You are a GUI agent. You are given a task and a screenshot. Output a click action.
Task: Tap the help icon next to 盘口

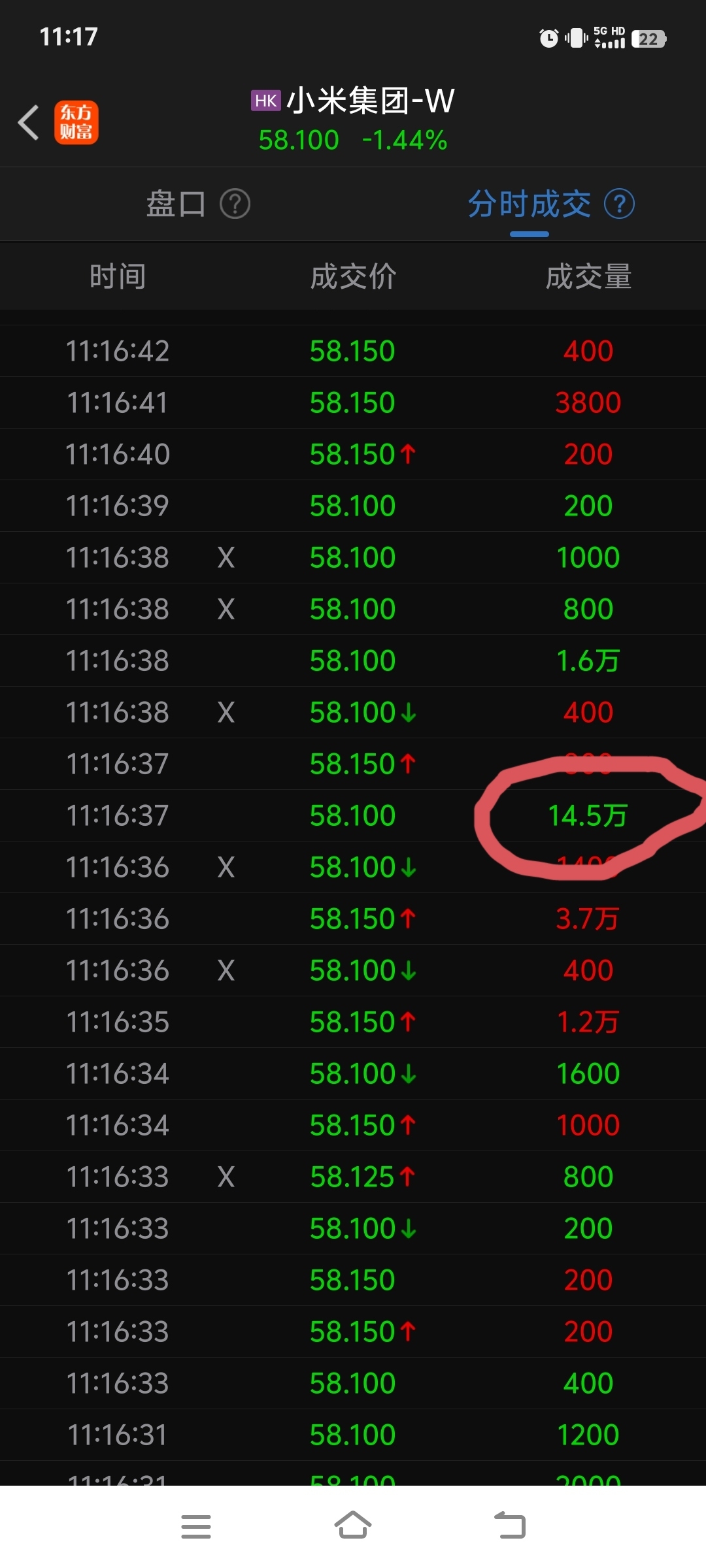(x=235, y=204)
